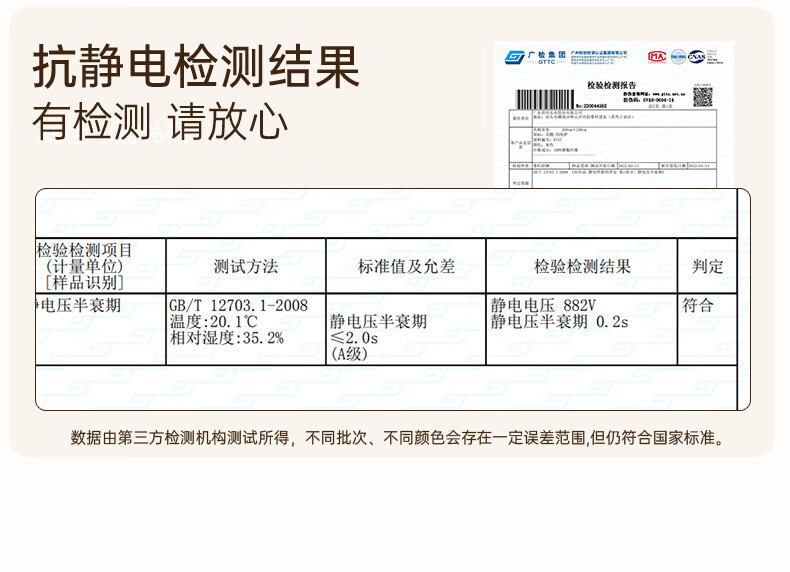
Task: Click the heading 抗静电检测结果
Action: coord(196,67)
